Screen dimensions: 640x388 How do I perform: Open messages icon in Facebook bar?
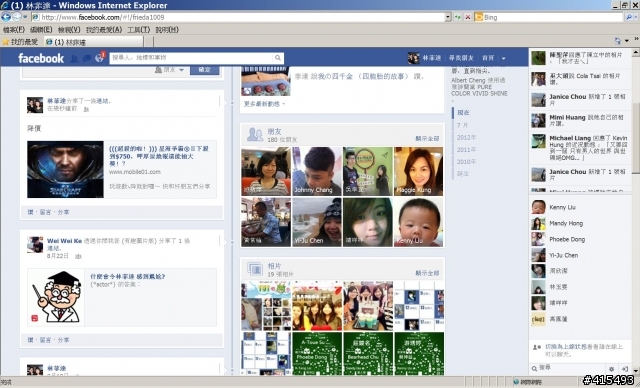click(87, 58)
